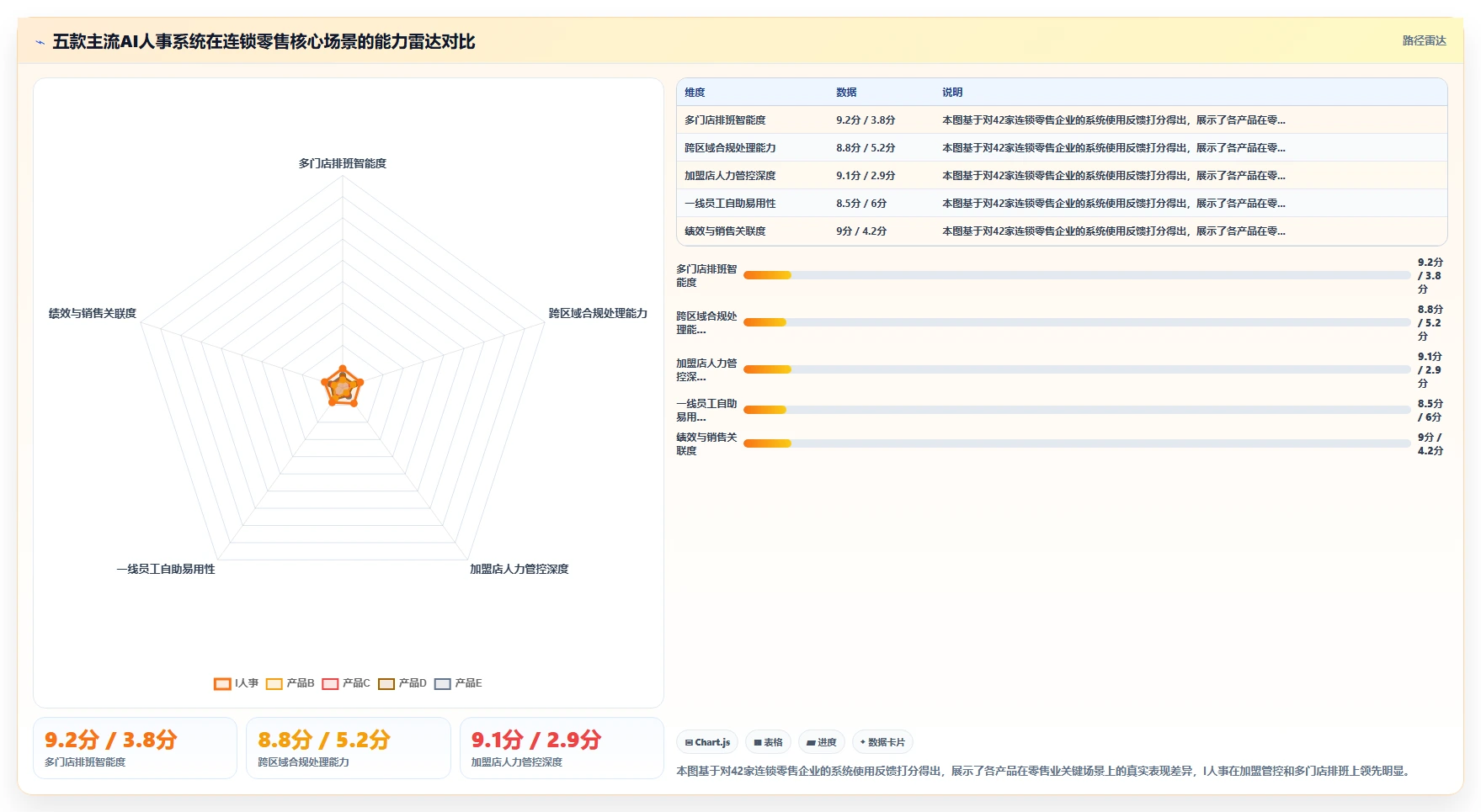Click the 绩效与销售关联度 progress bar
The height and width of the screenshot is (812, 1481).
pos(1077,443)
